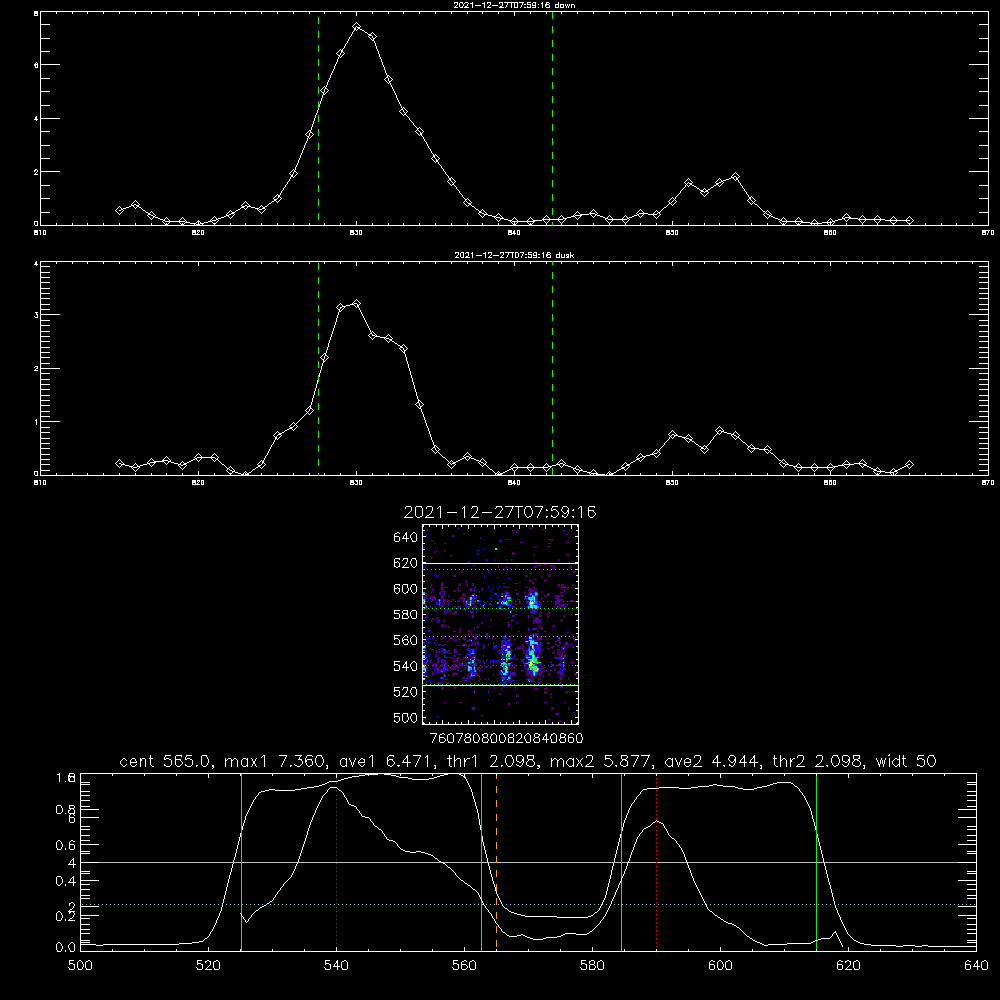Click the green vertical line just left of orange dashed line
This screenshot has height=1000, width=1000.
pyautogui.click(x=482, y=862)
